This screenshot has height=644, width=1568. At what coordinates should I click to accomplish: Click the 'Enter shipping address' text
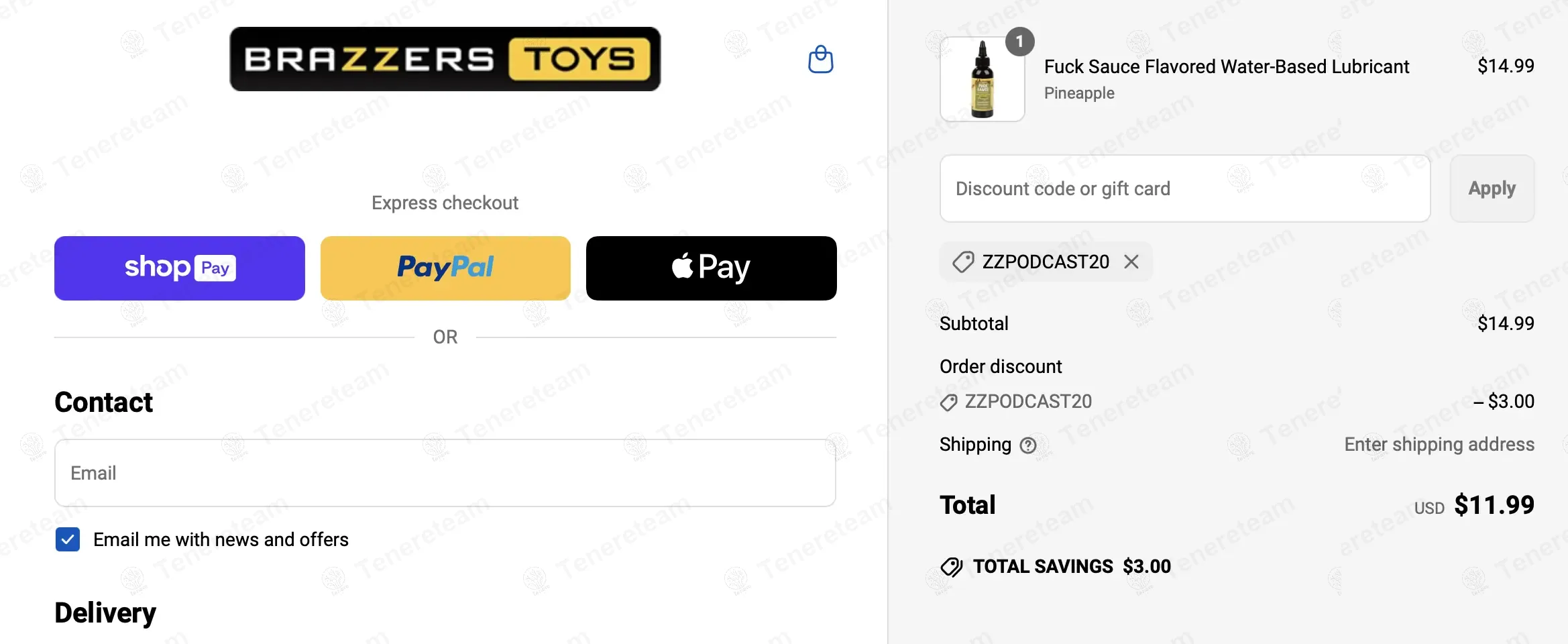[x=1439, y=444]
